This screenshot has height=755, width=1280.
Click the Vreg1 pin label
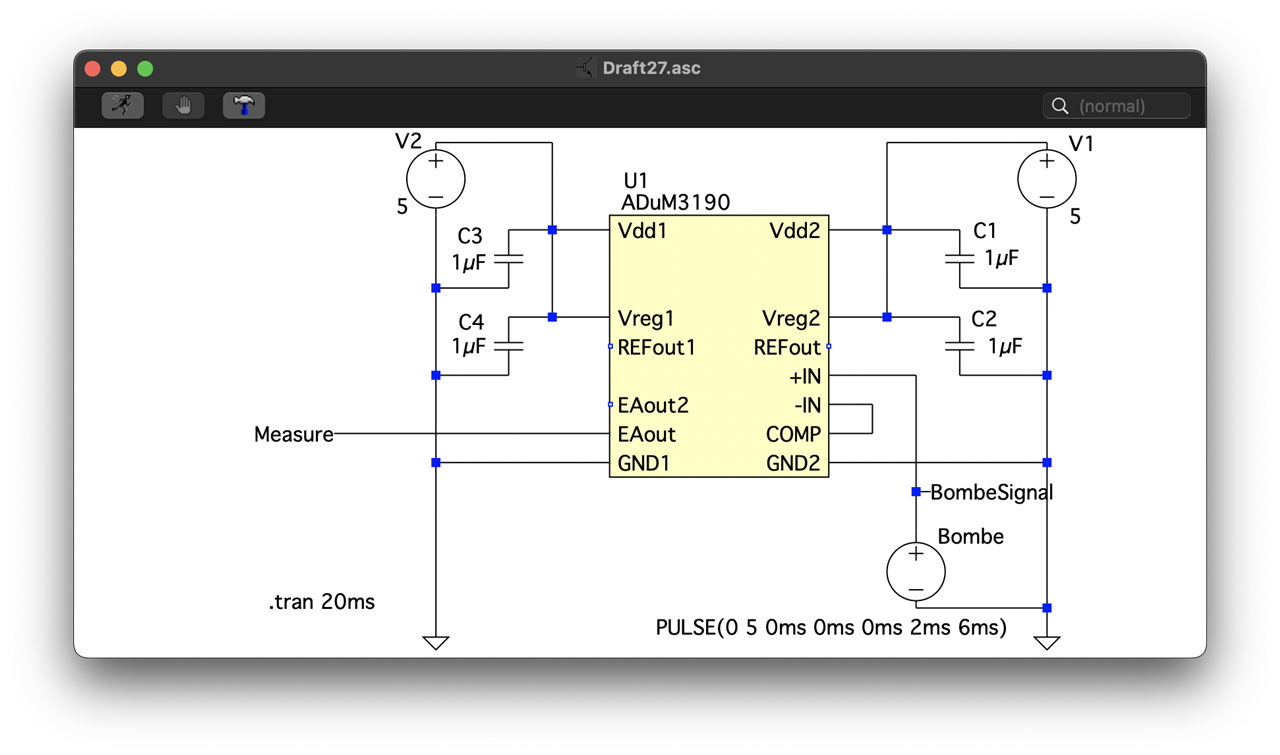pyautogui.click(x=646, y=318)
